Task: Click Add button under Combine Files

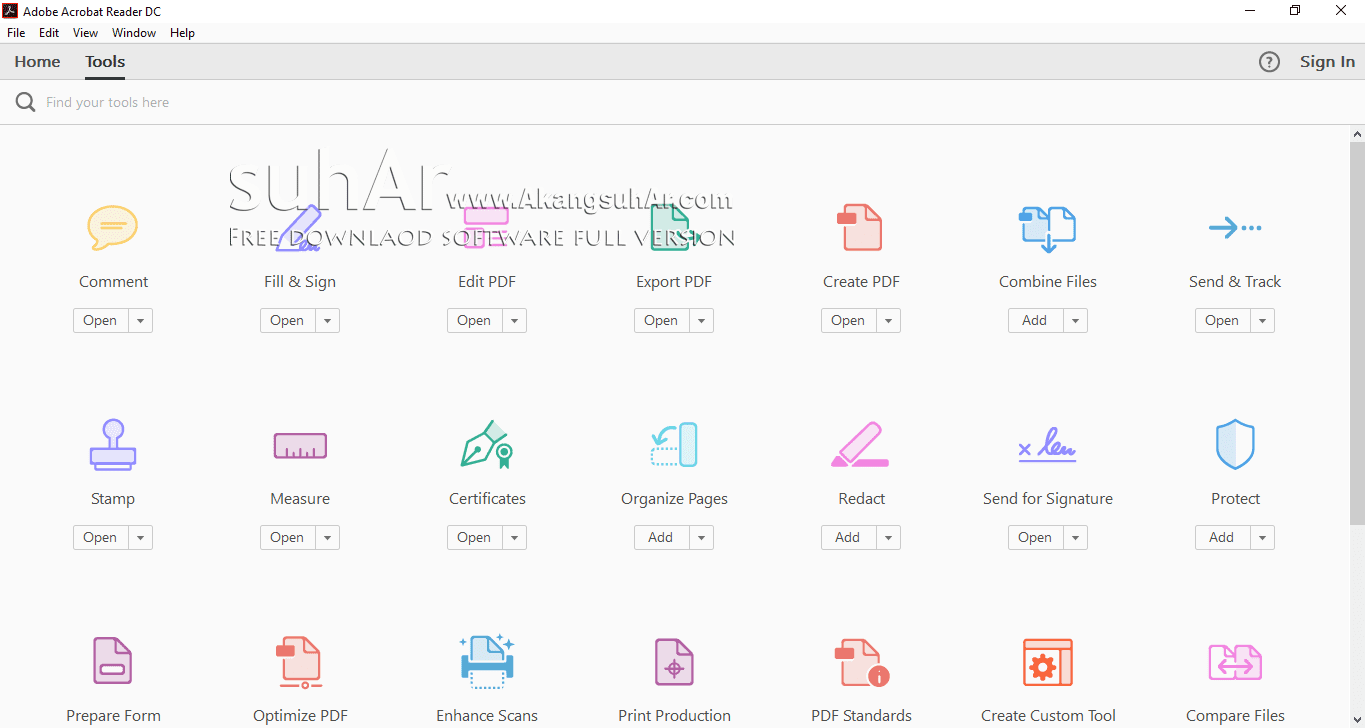Action: [x=1036, y=321]
